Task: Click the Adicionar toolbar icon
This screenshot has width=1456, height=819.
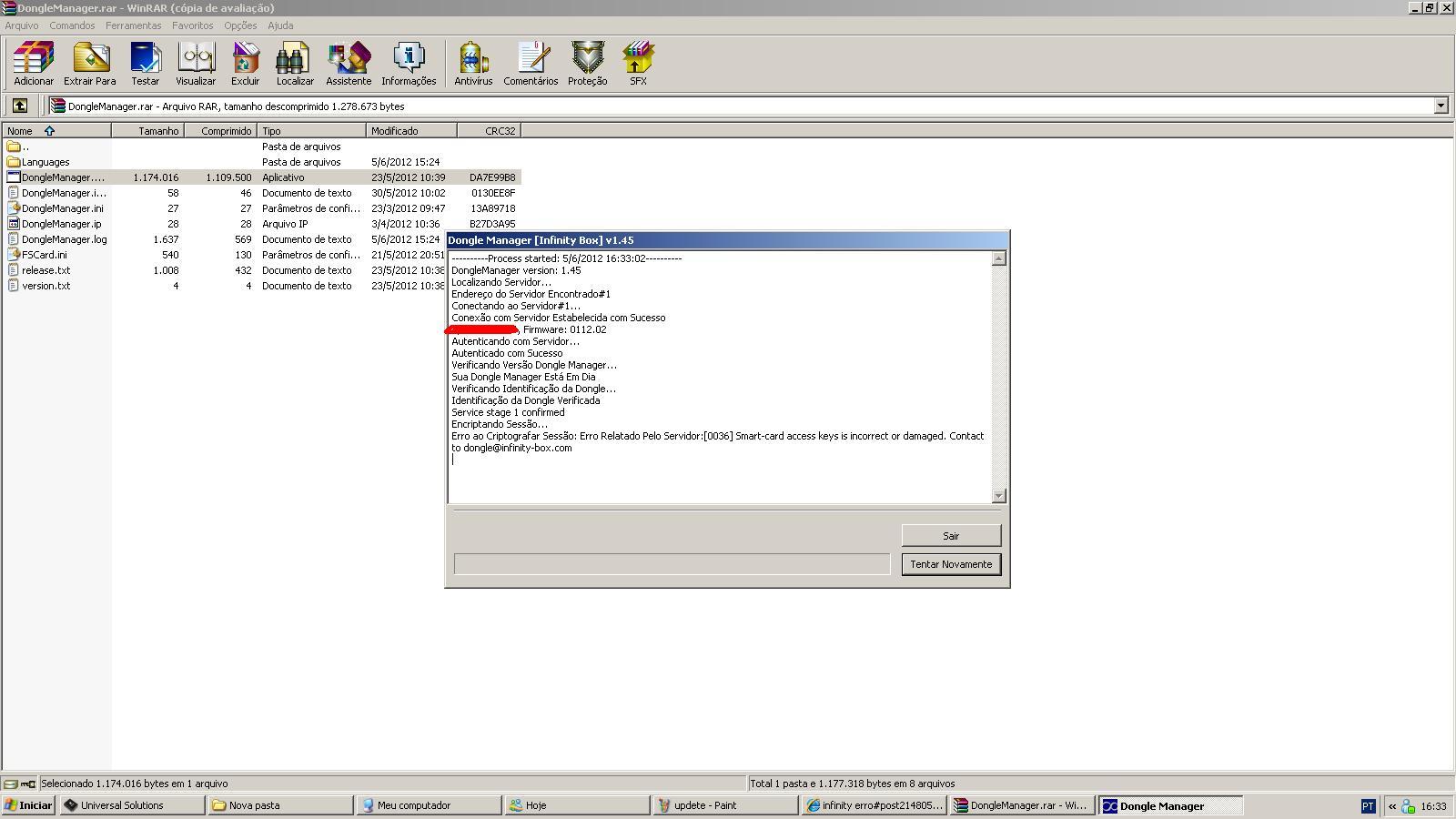Action: click(34, 63)
